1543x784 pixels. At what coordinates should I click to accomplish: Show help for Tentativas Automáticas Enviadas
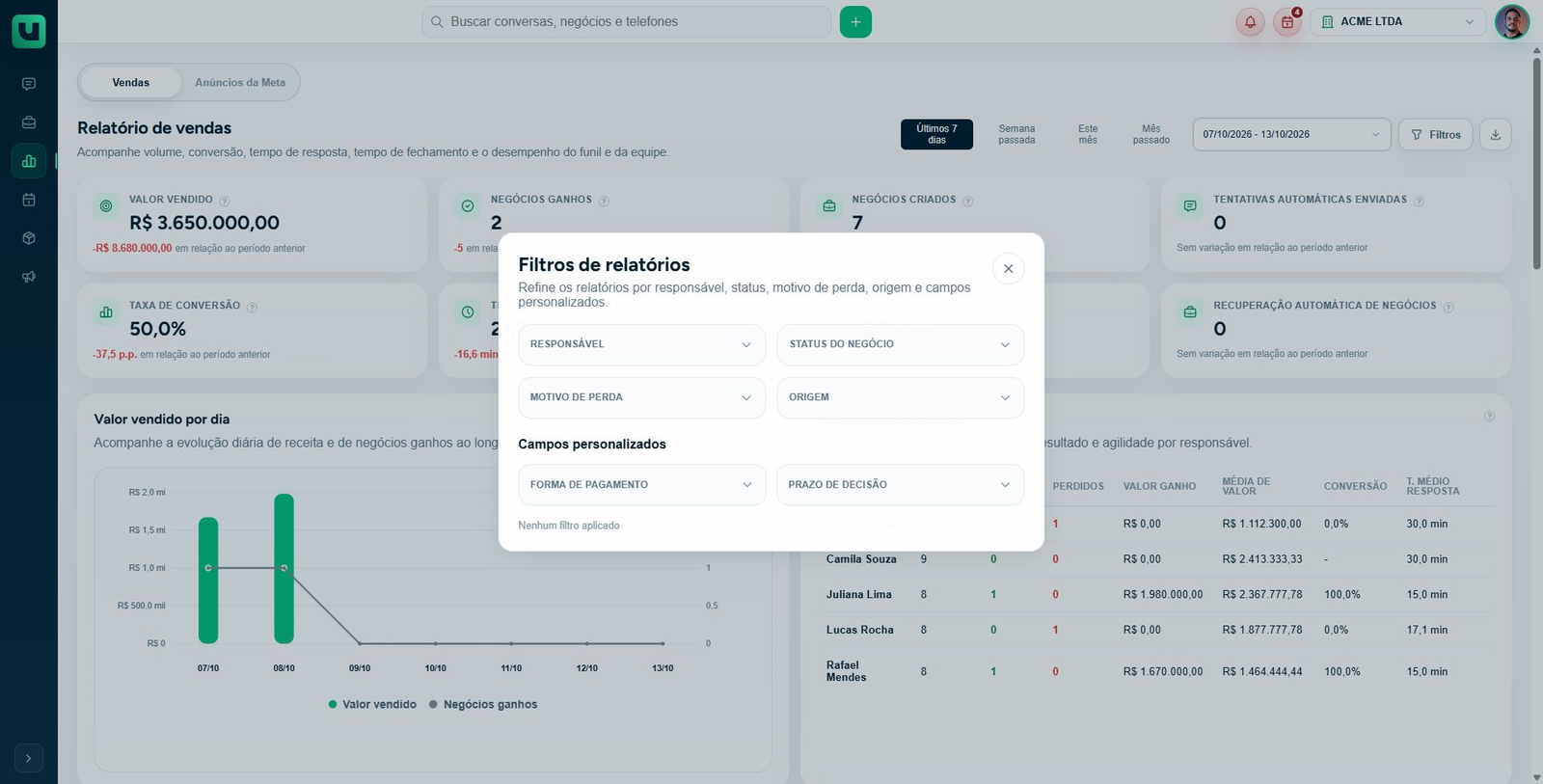[1419, 201]
